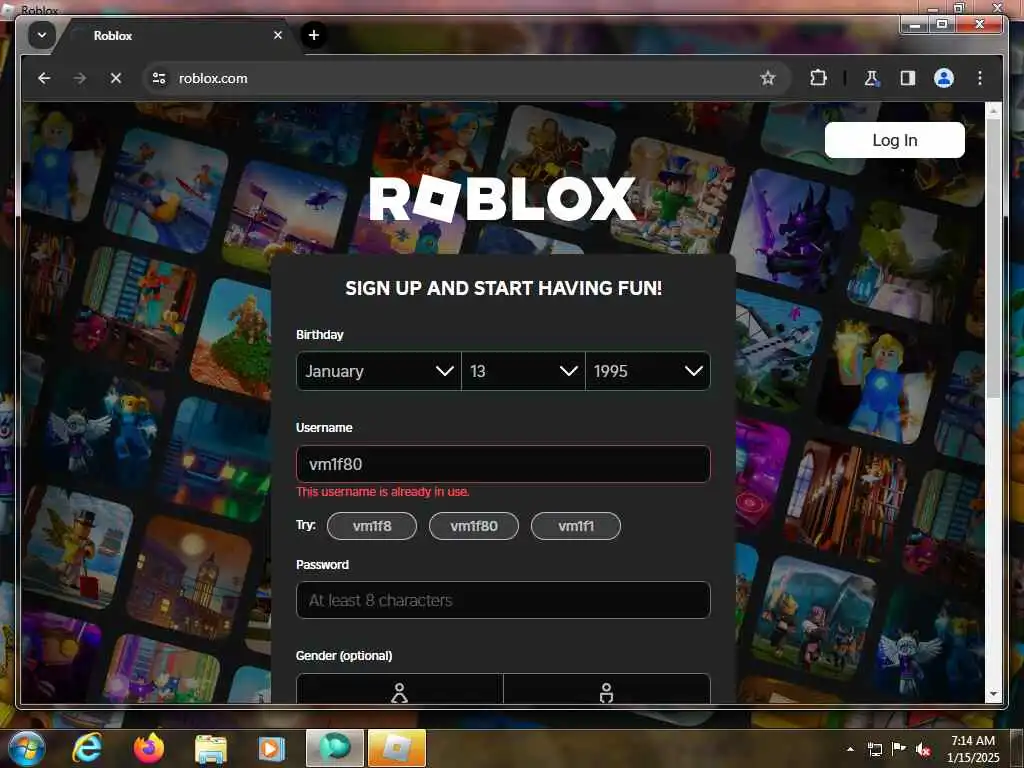Screen dimensions: 1024x768
Task: Click the forward navigation arrow
Action: pyautogui.click(x=80, y=78)
